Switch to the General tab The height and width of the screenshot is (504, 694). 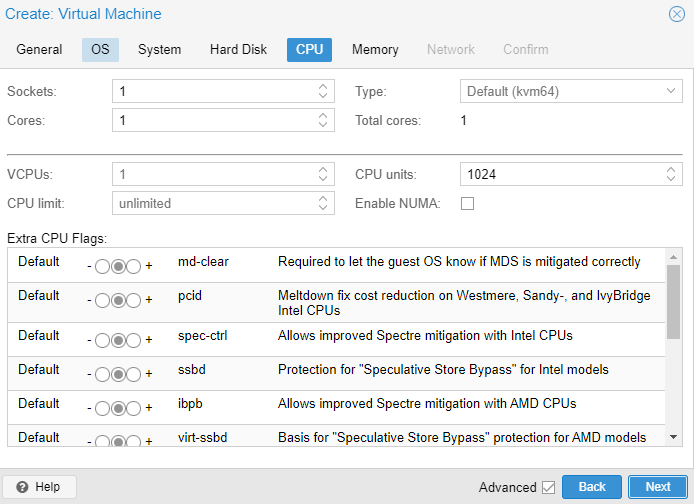click(39, 50)
